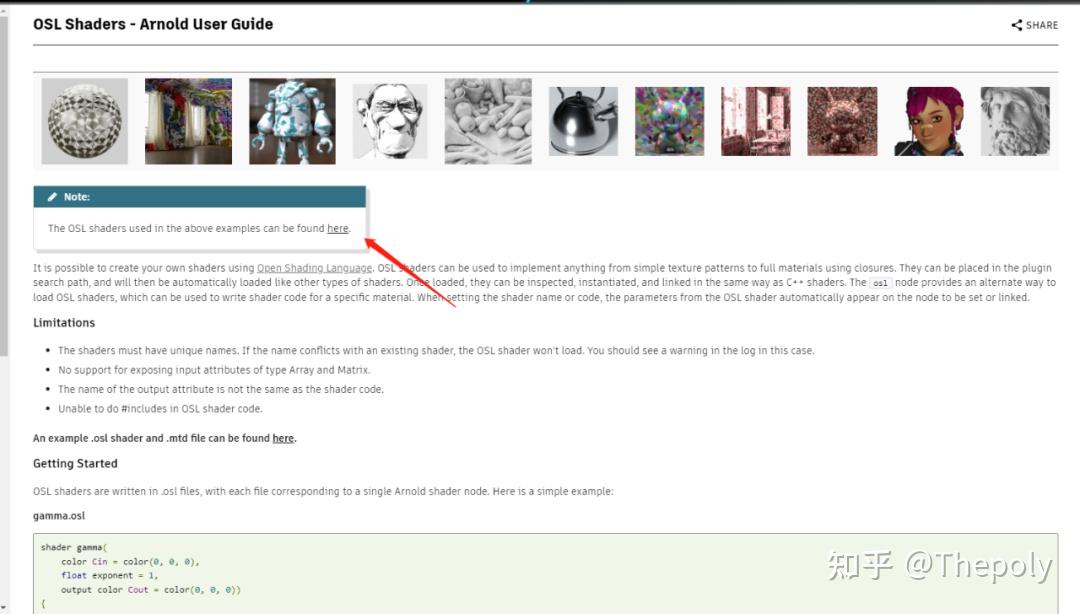Click the SHARE icon button
The height and width of the screenshot is (614, 1080).
click(1034, 25)
